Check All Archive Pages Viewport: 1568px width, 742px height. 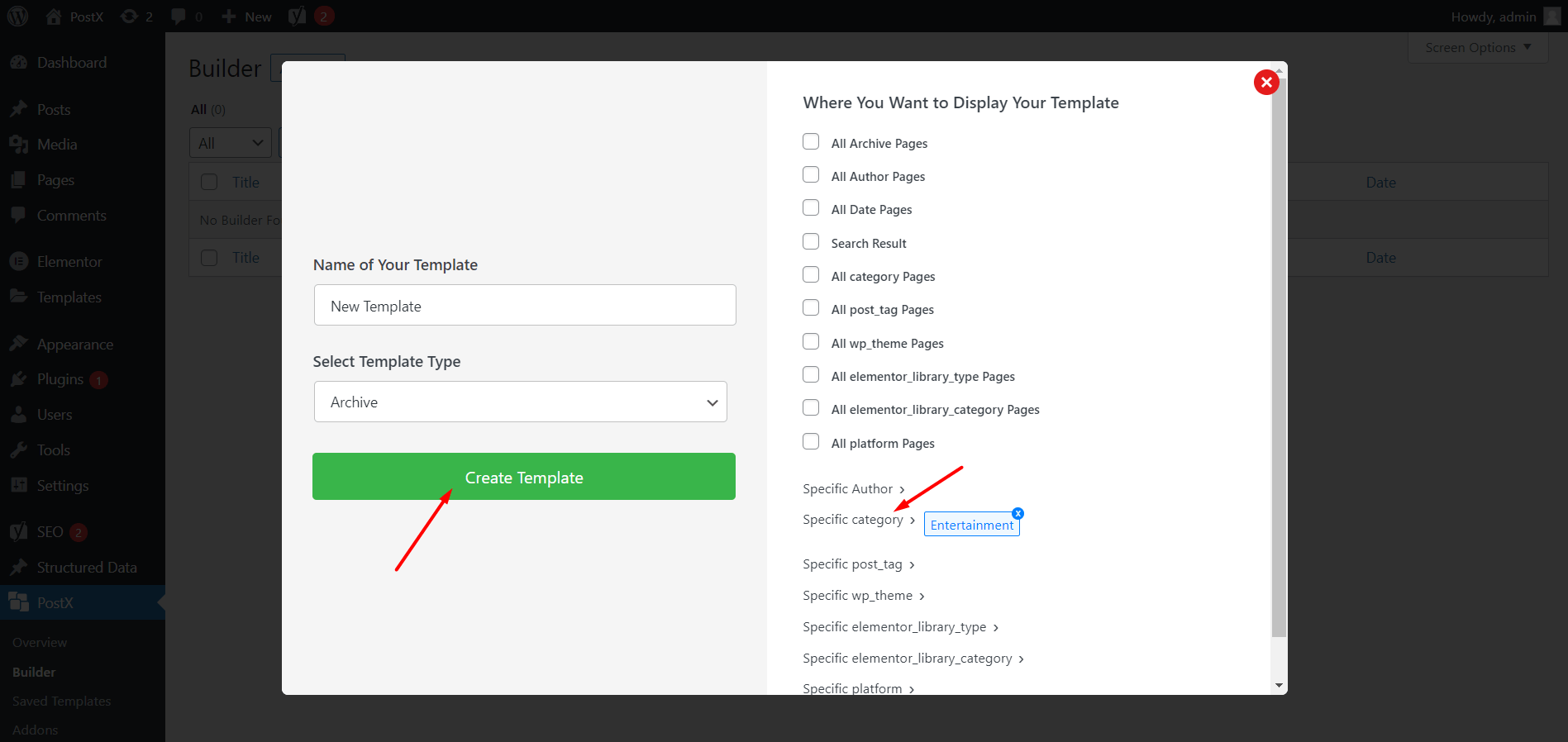tap(811, 142)
